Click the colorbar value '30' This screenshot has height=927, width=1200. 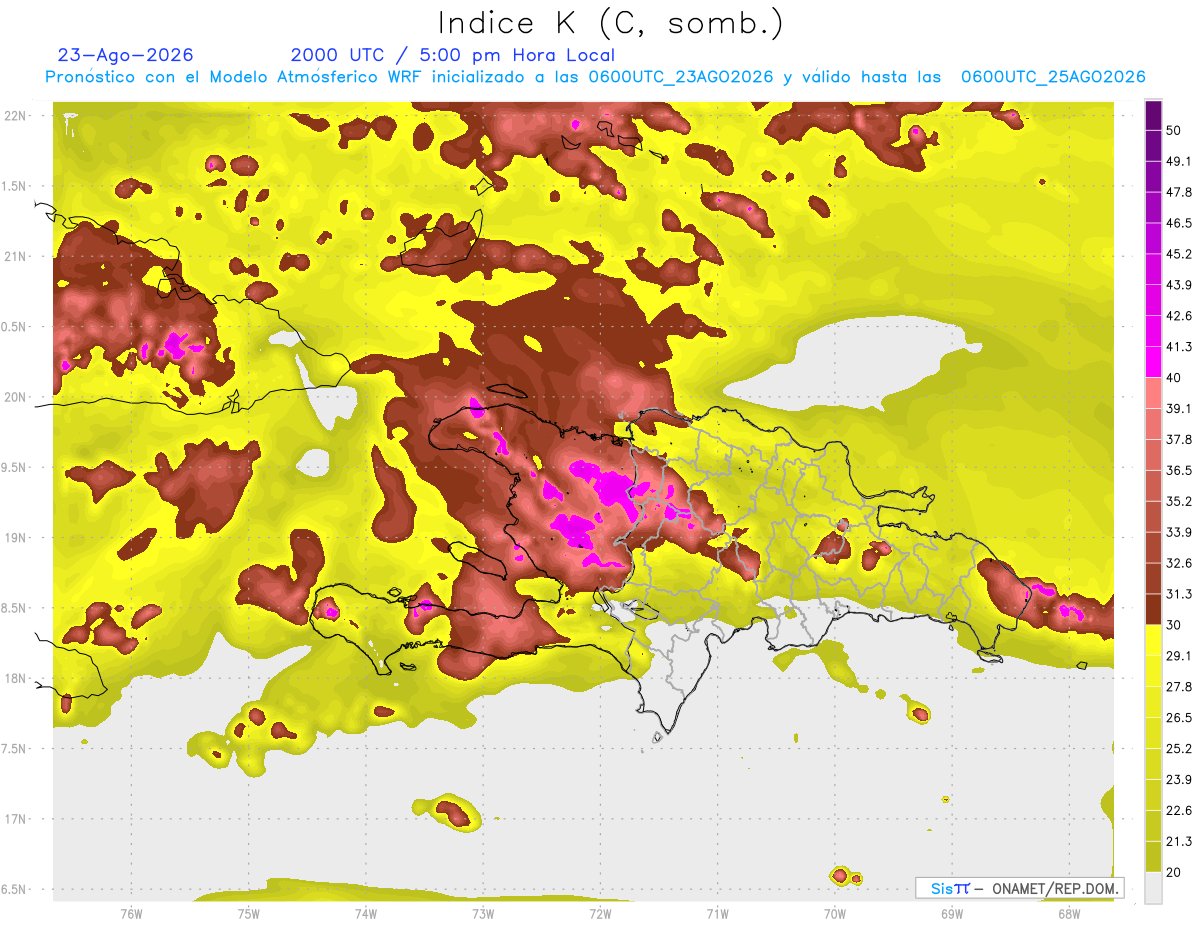click(1174, 625)
